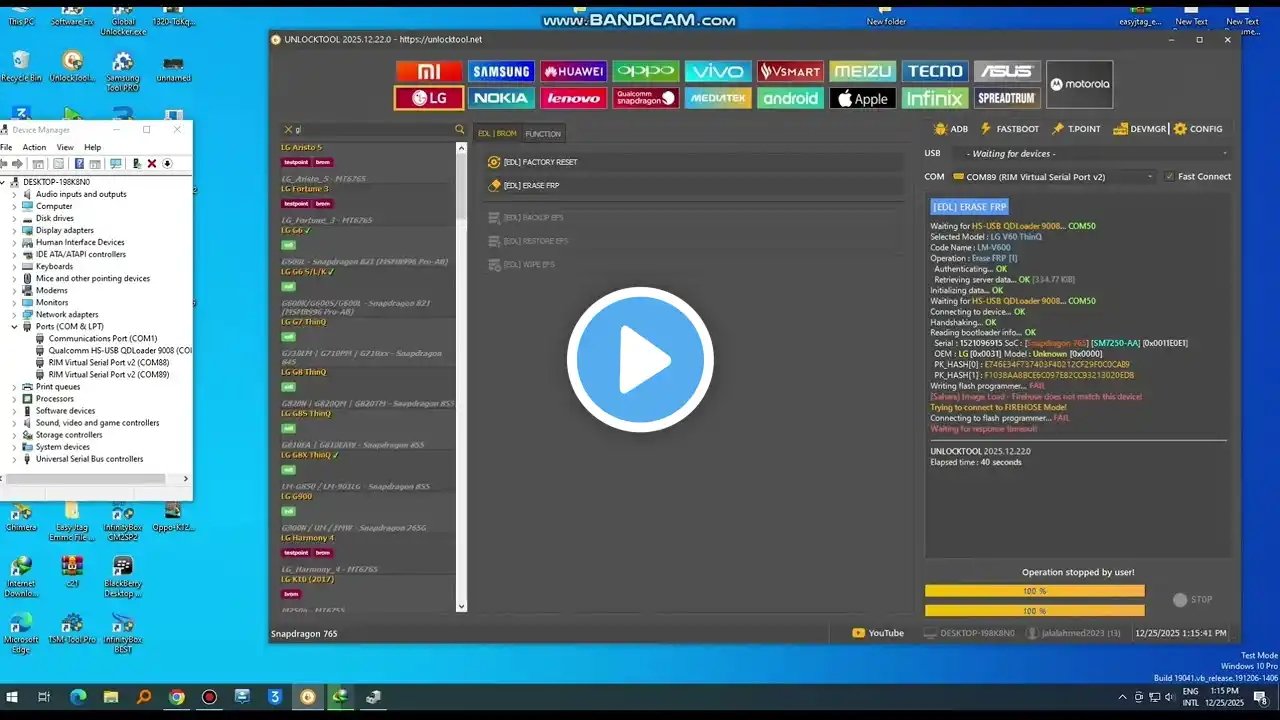Open FASTBOOT mode in UnlockTool
This screenshot has height=720, width=1280.
coord(1010,129)
